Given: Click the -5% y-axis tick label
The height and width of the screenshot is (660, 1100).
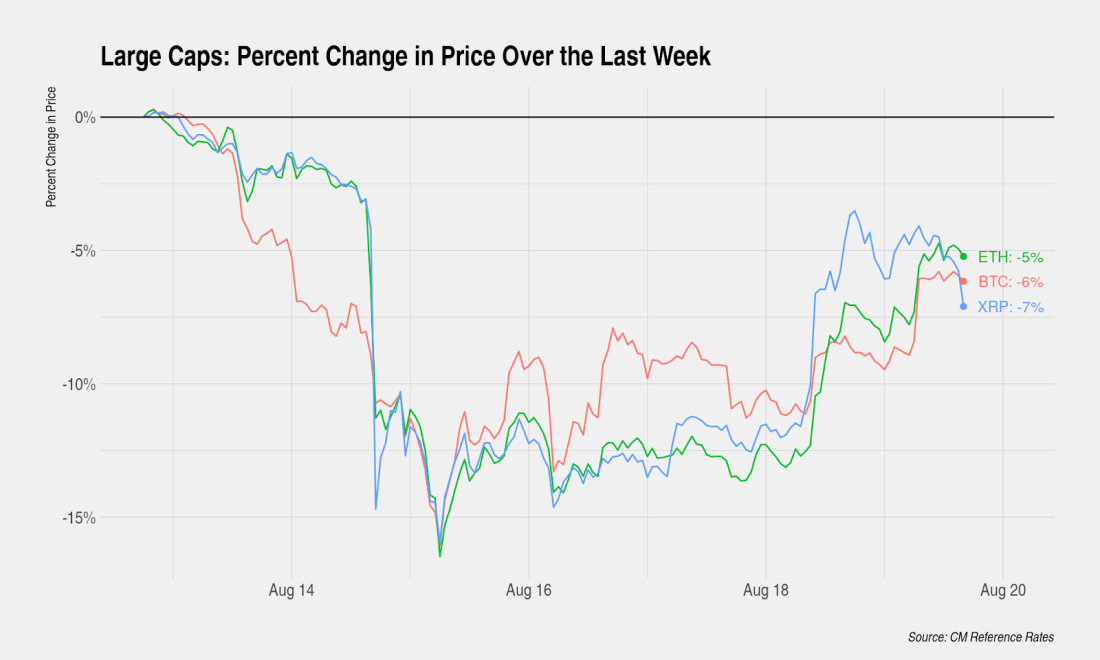Looking at the screenshot, I should coord(82,251).
